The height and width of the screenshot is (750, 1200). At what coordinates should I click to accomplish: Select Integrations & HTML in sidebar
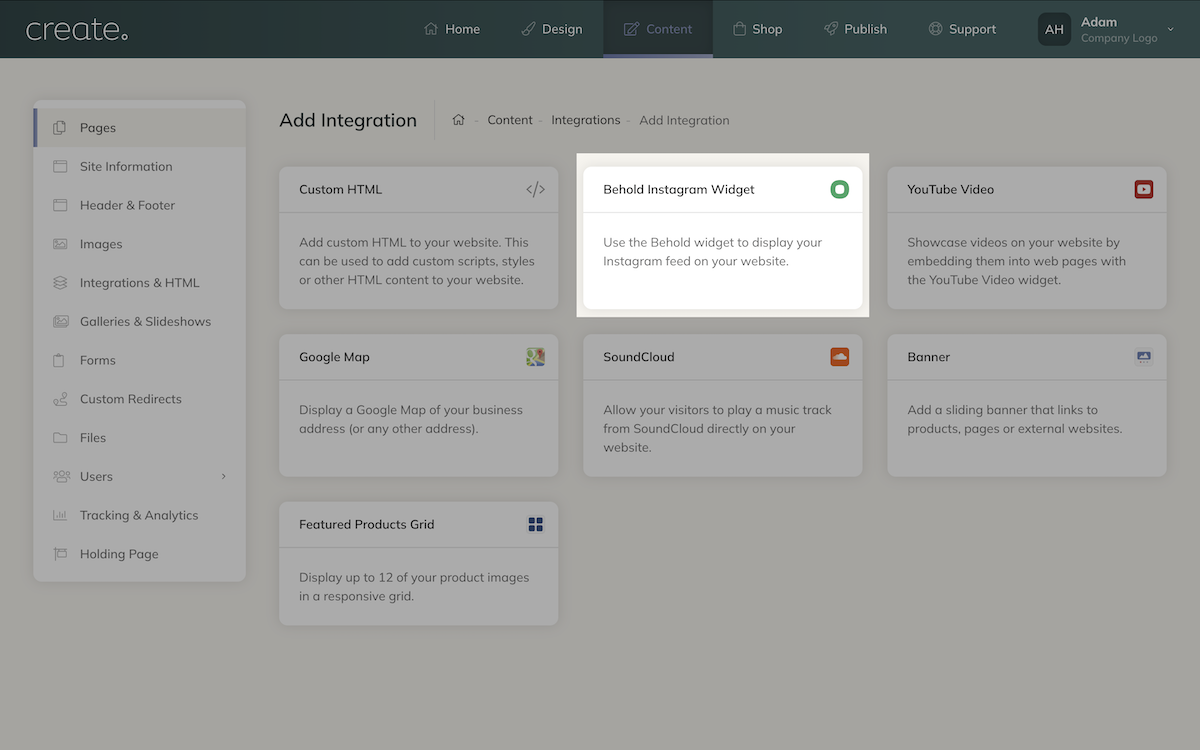click(140, 283)
